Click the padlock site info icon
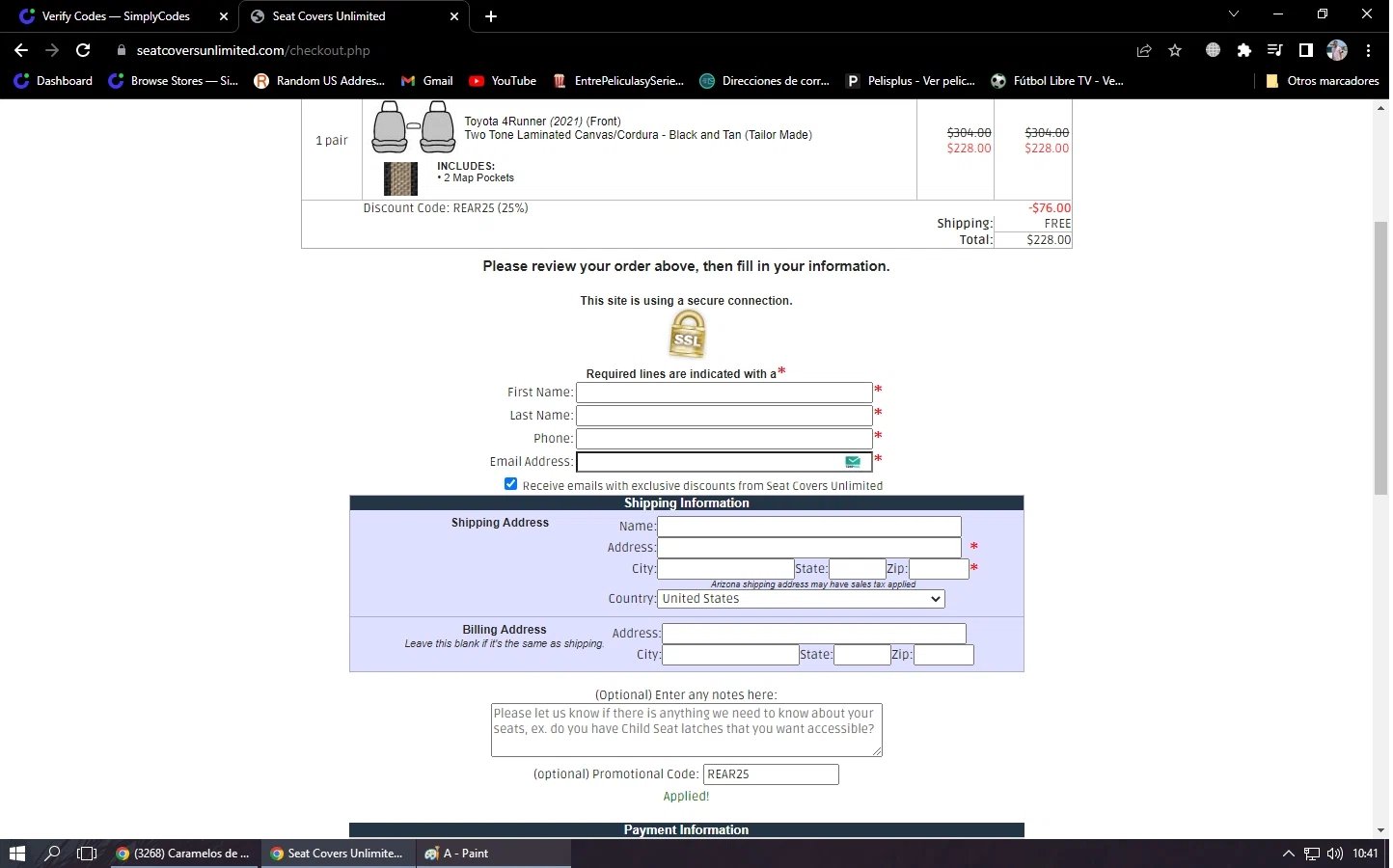 [121, 50]
